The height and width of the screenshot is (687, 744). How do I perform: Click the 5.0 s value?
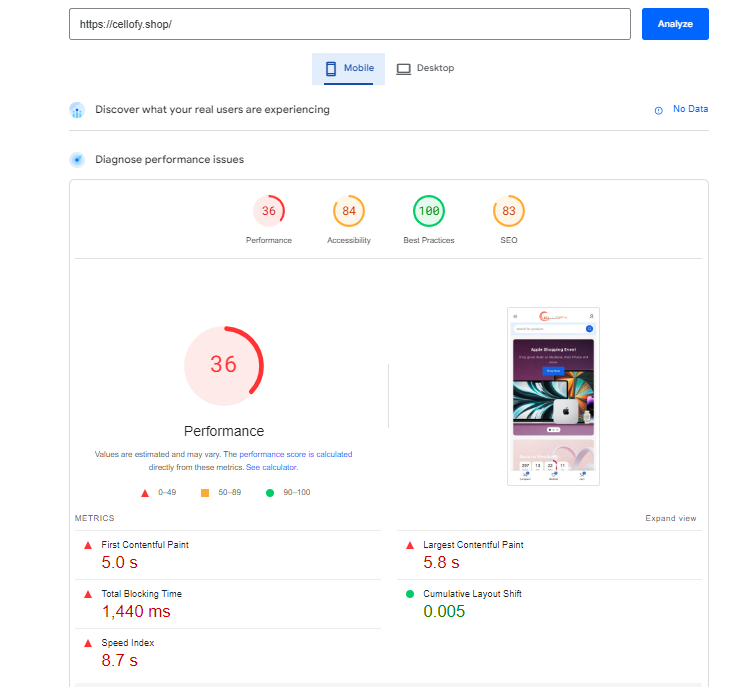pos(120,562)
